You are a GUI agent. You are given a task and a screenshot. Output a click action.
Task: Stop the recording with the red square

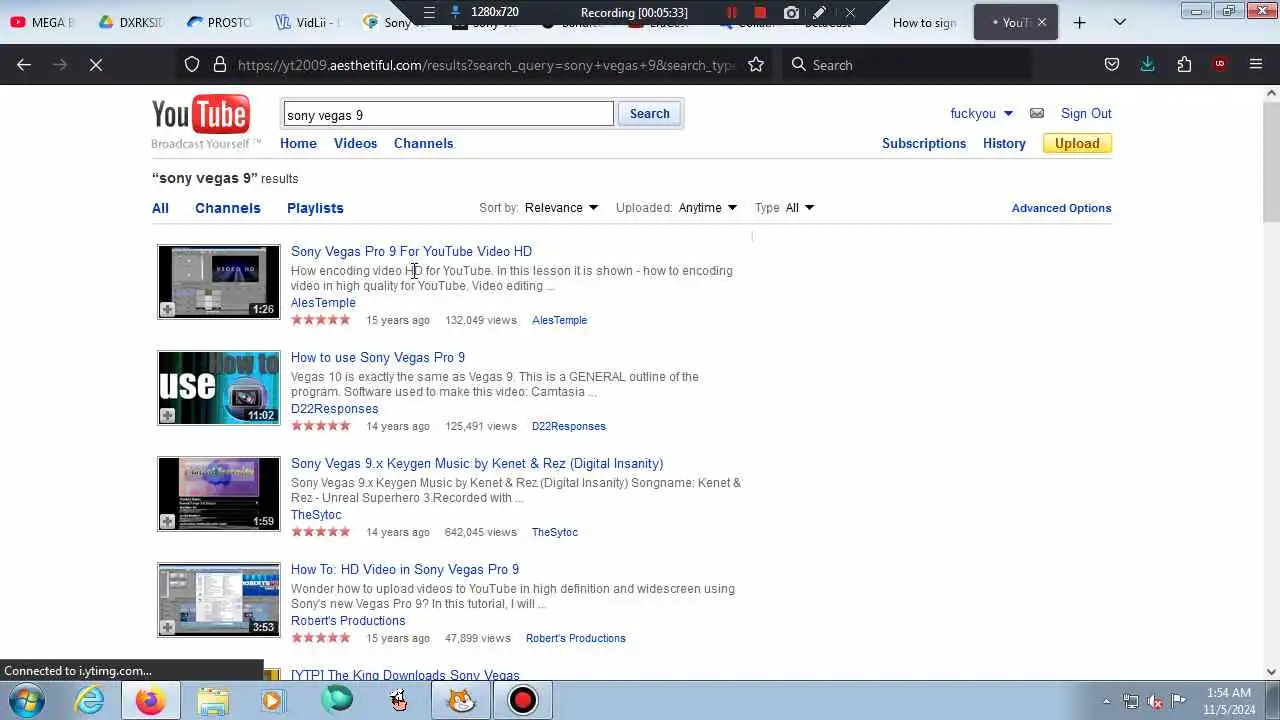[x=760, y=12]
